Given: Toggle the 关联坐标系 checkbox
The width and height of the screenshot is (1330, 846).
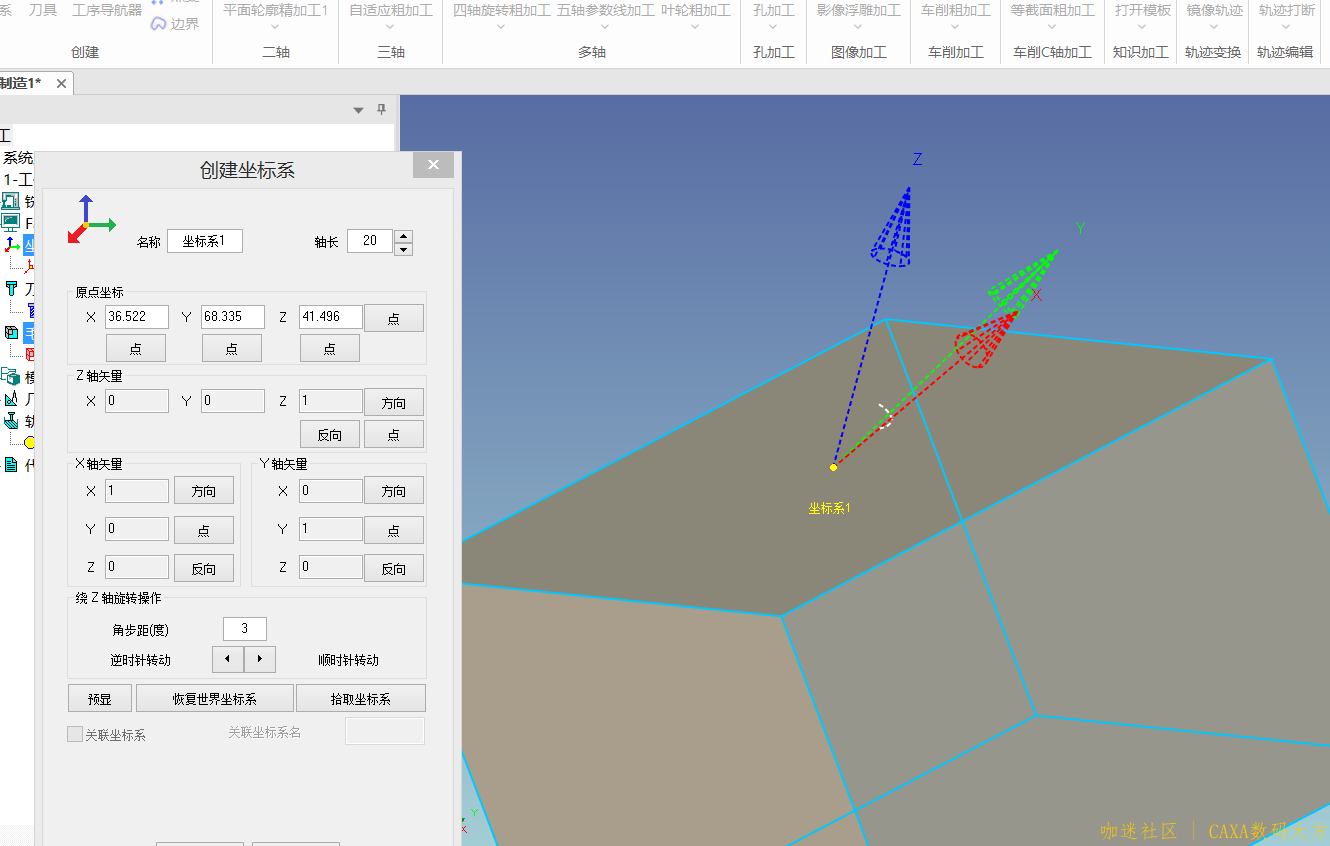Looking at the screenshot, I should 75,734.
